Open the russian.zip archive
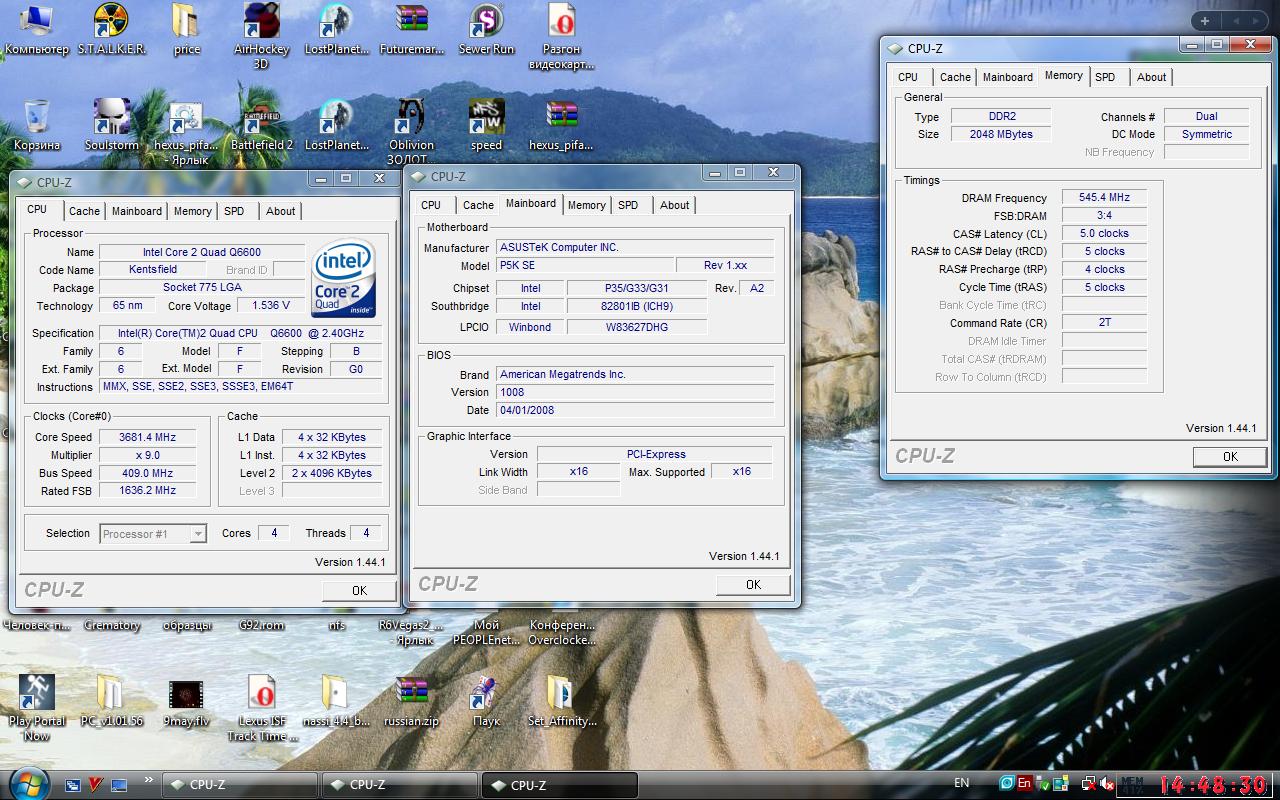 tap(412, 701)
